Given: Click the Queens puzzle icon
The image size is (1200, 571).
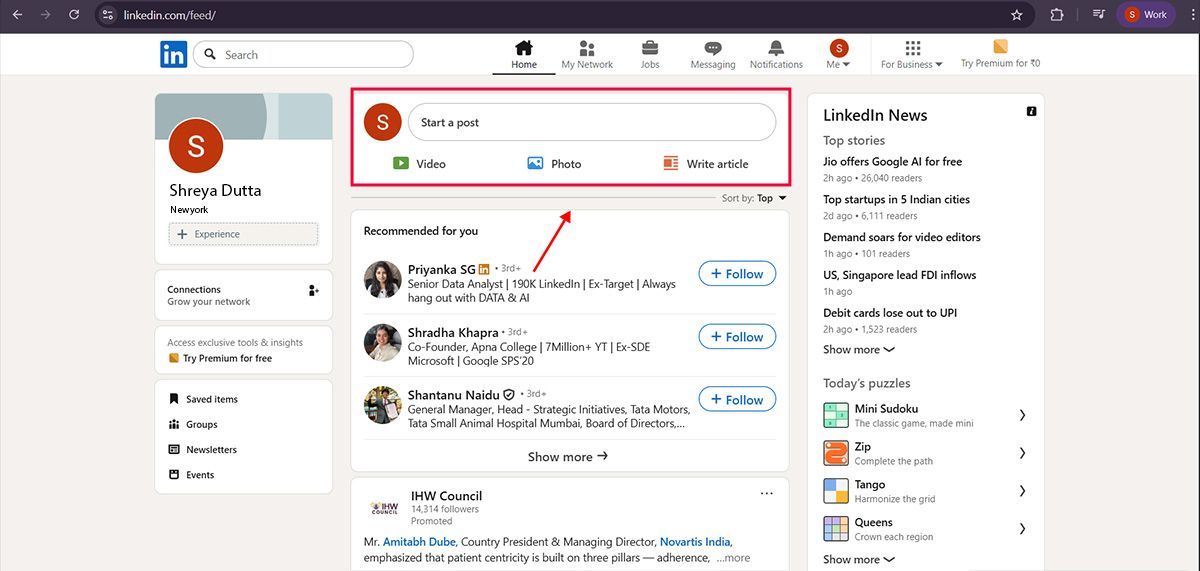Looking at the screenshot, I should pyautogui.click(x=836, y=529).
